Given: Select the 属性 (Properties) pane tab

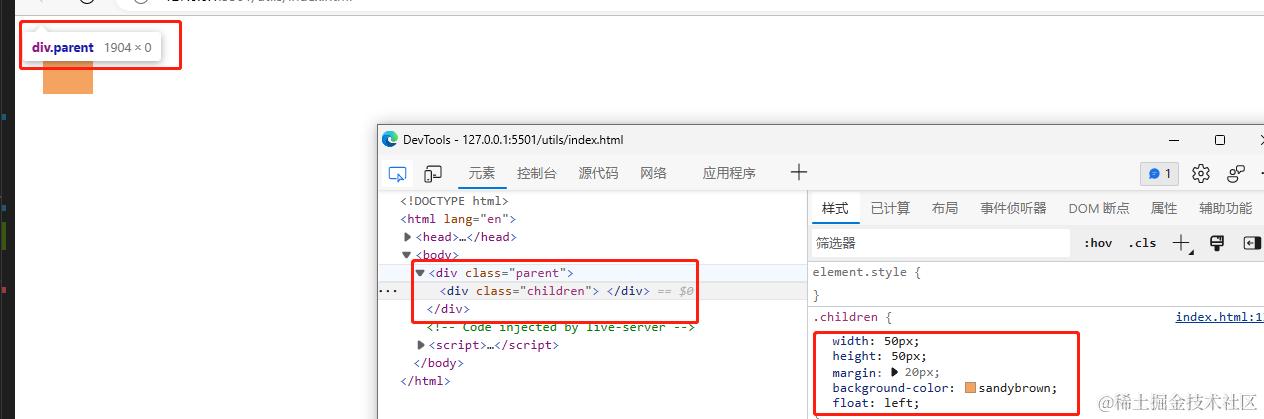Looking at the screenshot, I should point(1164,208).
